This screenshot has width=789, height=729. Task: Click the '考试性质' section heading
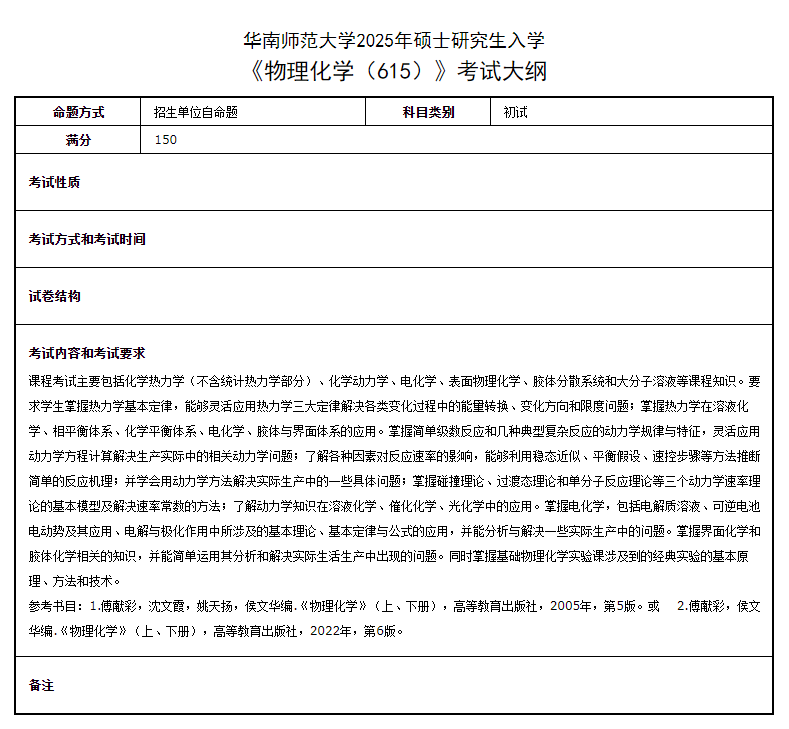54,182
